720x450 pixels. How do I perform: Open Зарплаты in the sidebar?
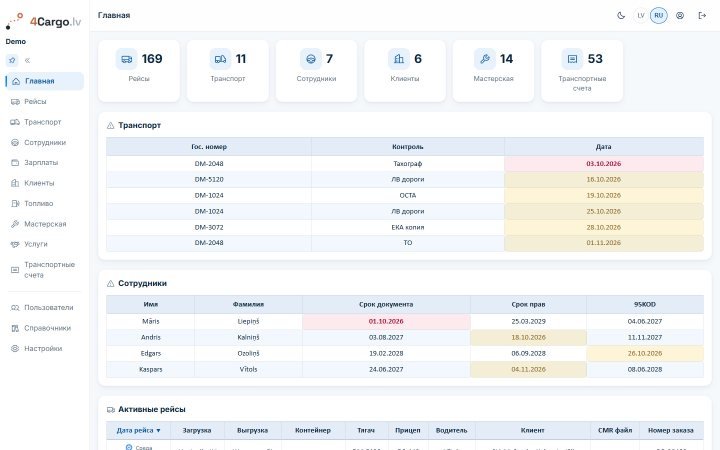point(45,163)
